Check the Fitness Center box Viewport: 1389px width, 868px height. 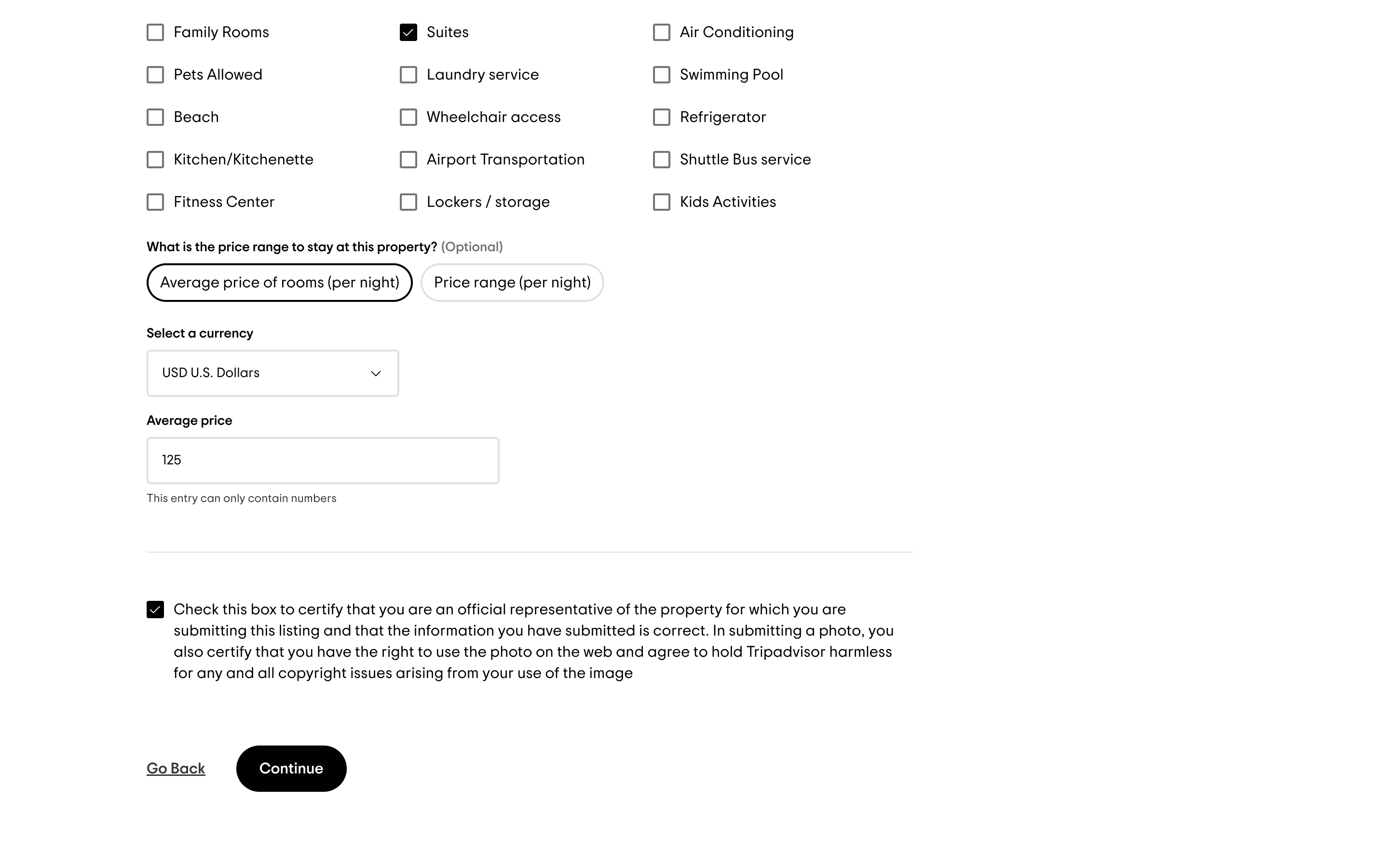(x=155, y=202)
